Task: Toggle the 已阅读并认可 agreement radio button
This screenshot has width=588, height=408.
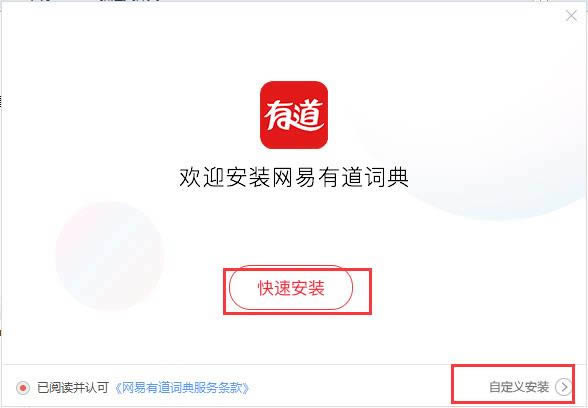Action: (23, 387)
